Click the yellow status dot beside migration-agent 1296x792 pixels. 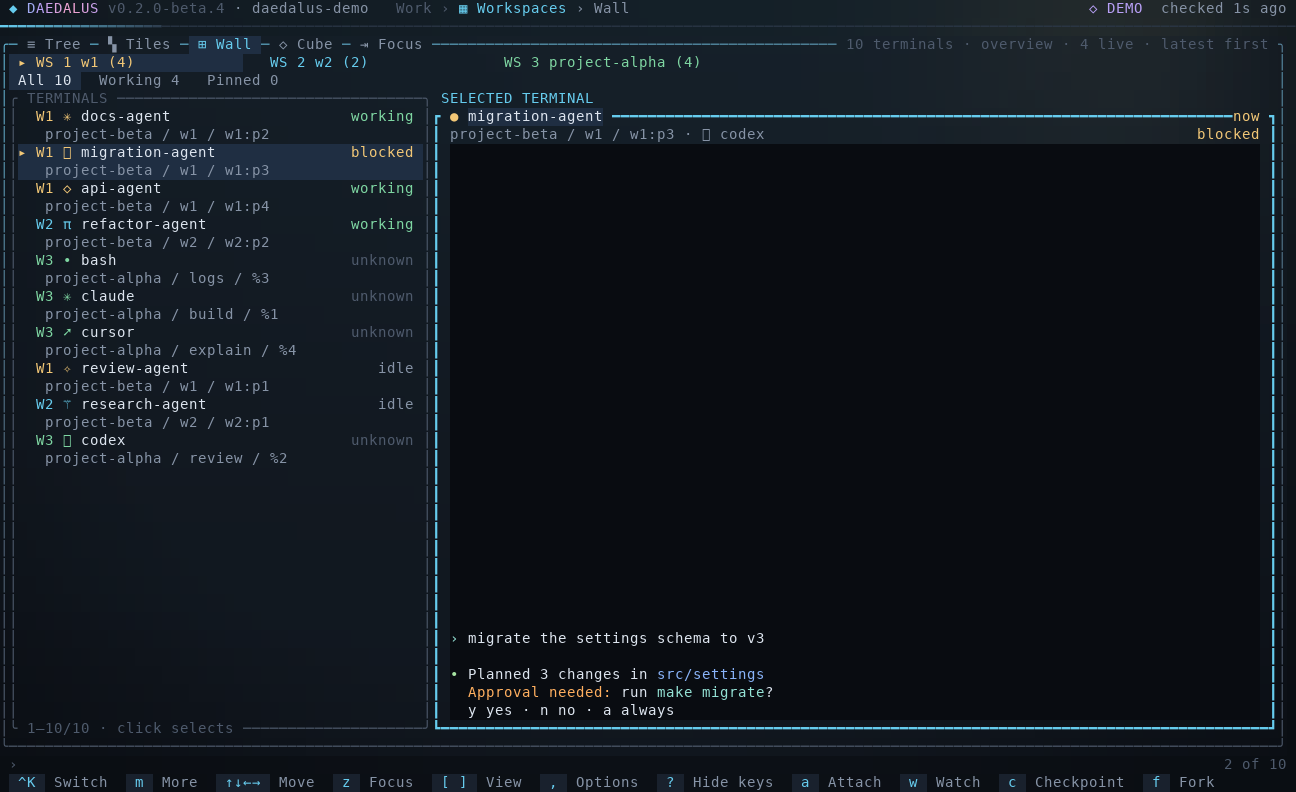(x=454, y=116)
